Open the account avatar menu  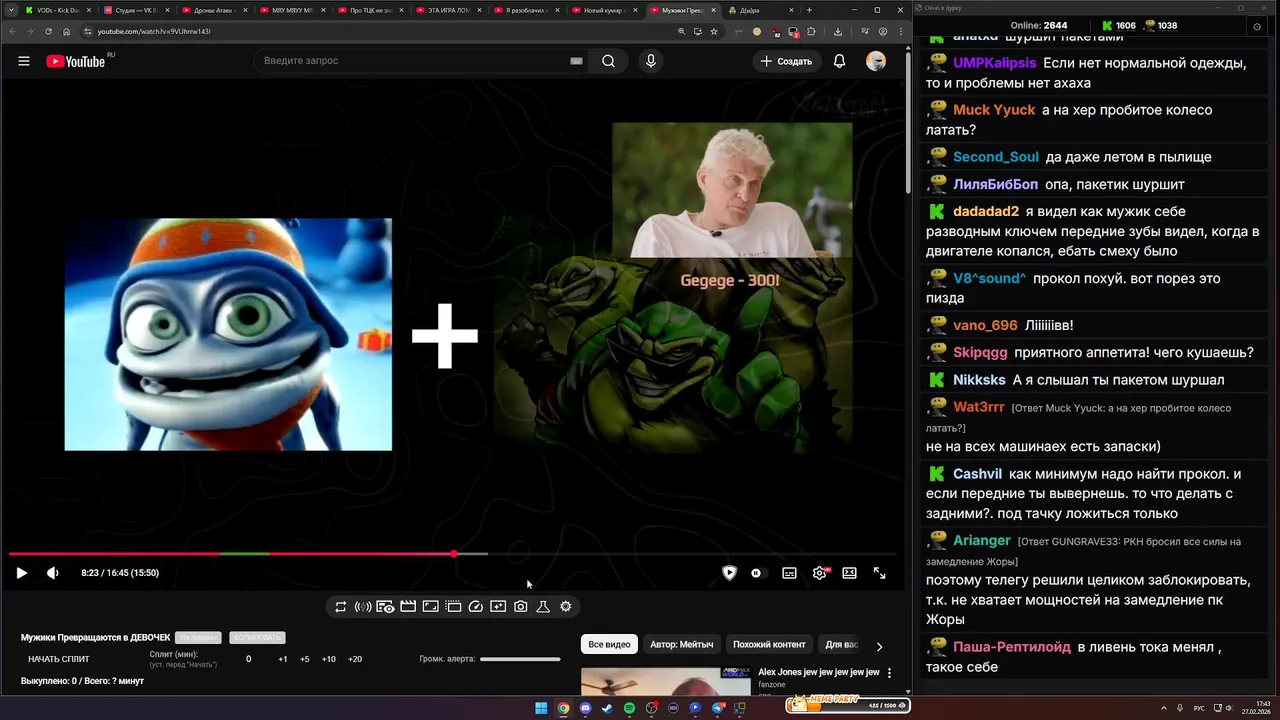876,61
